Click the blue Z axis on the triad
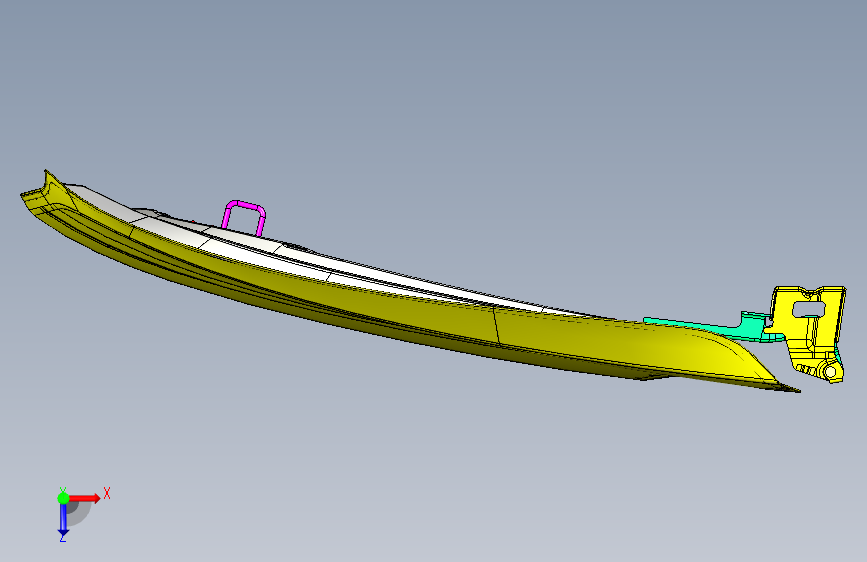This screenshot has width=867, height=562. [x=63, y=520]
